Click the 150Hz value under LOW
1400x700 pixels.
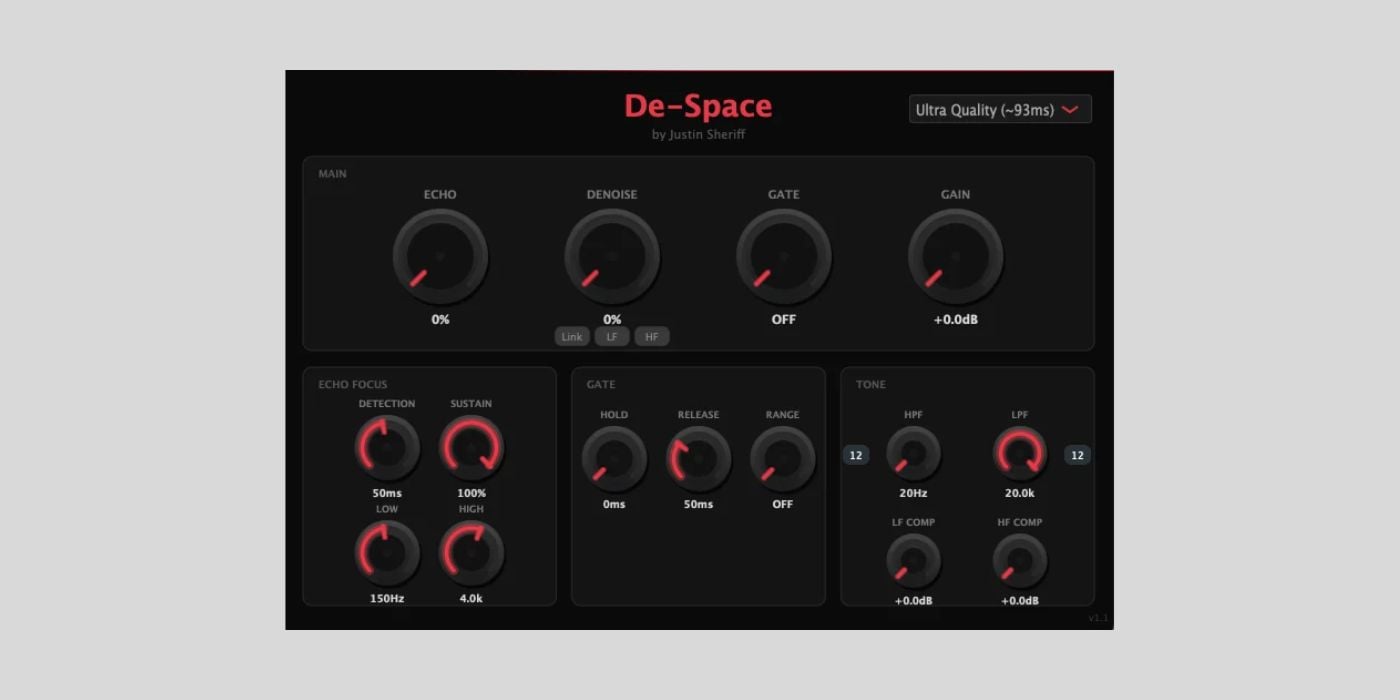pyautogui.click(x=387, y=598)
